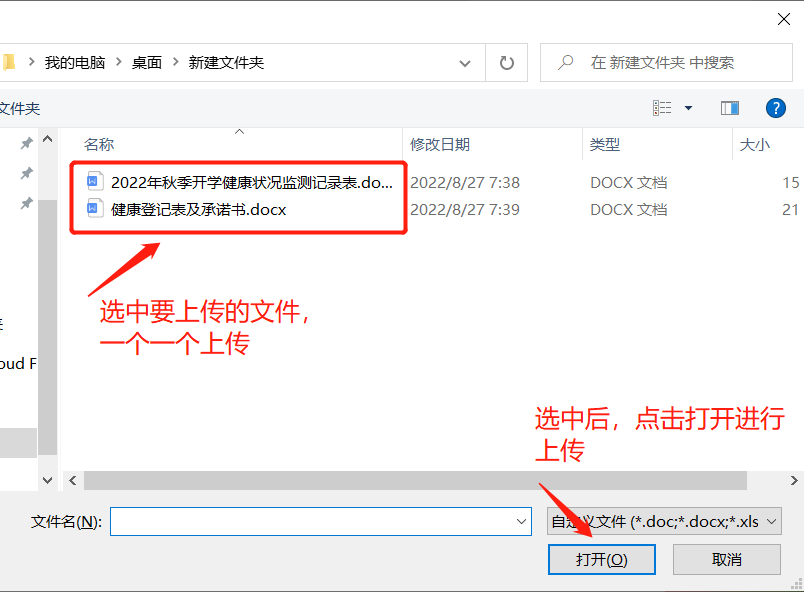Expand chevron between 桌面 and 新建文件夹
The image size is (804, 592).
tap(175, 62)
